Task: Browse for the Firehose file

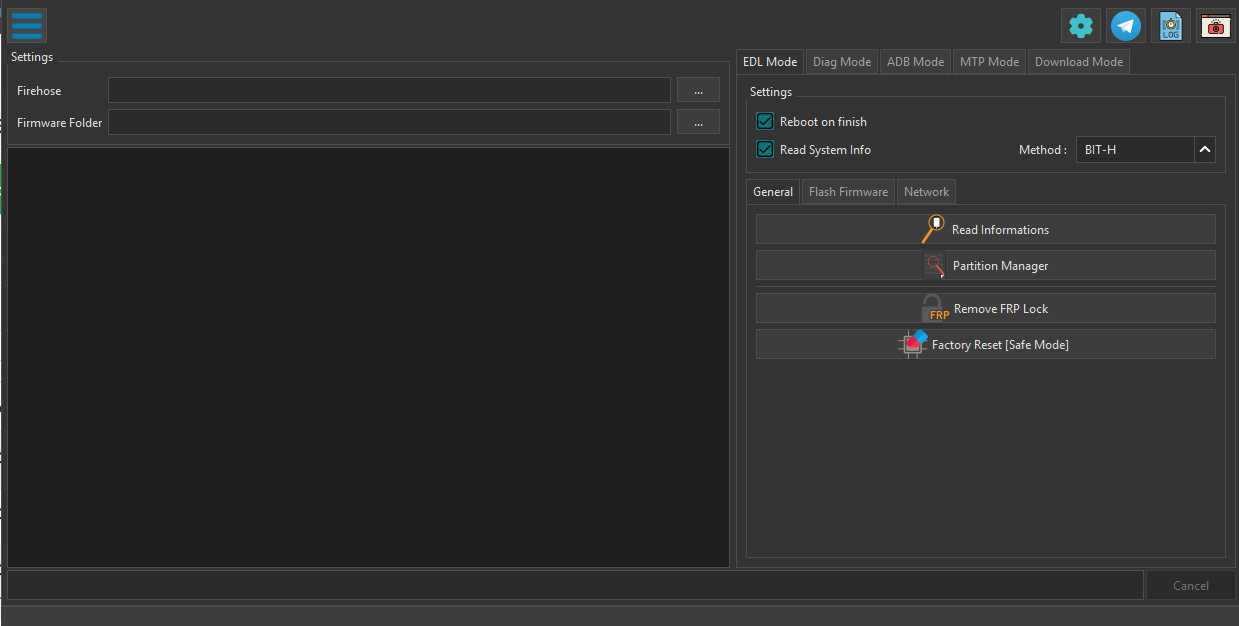Action: pyautogui.click(x=698, y=90)
